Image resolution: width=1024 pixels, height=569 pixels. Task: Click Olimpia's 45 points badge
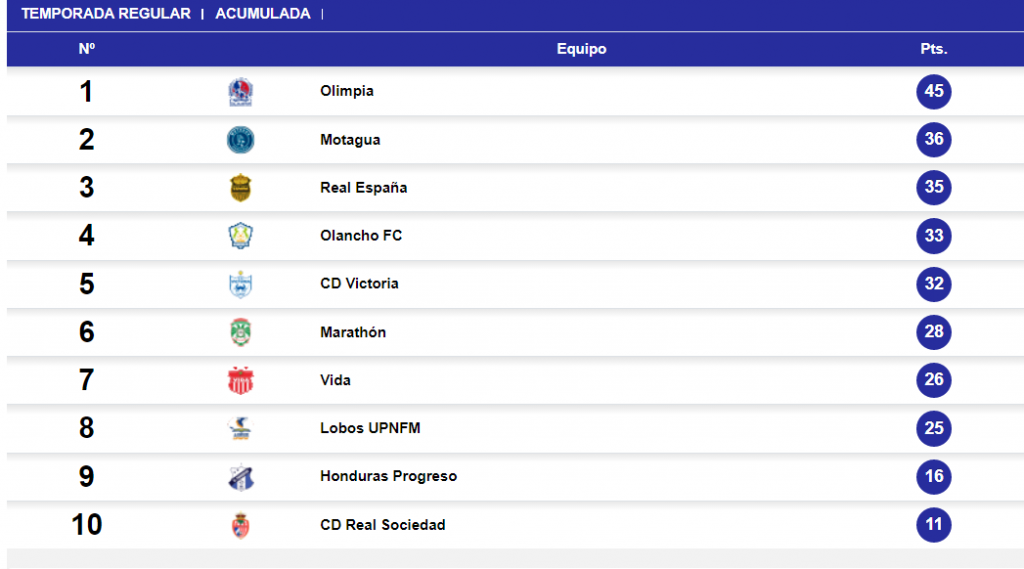click(934, 91)
